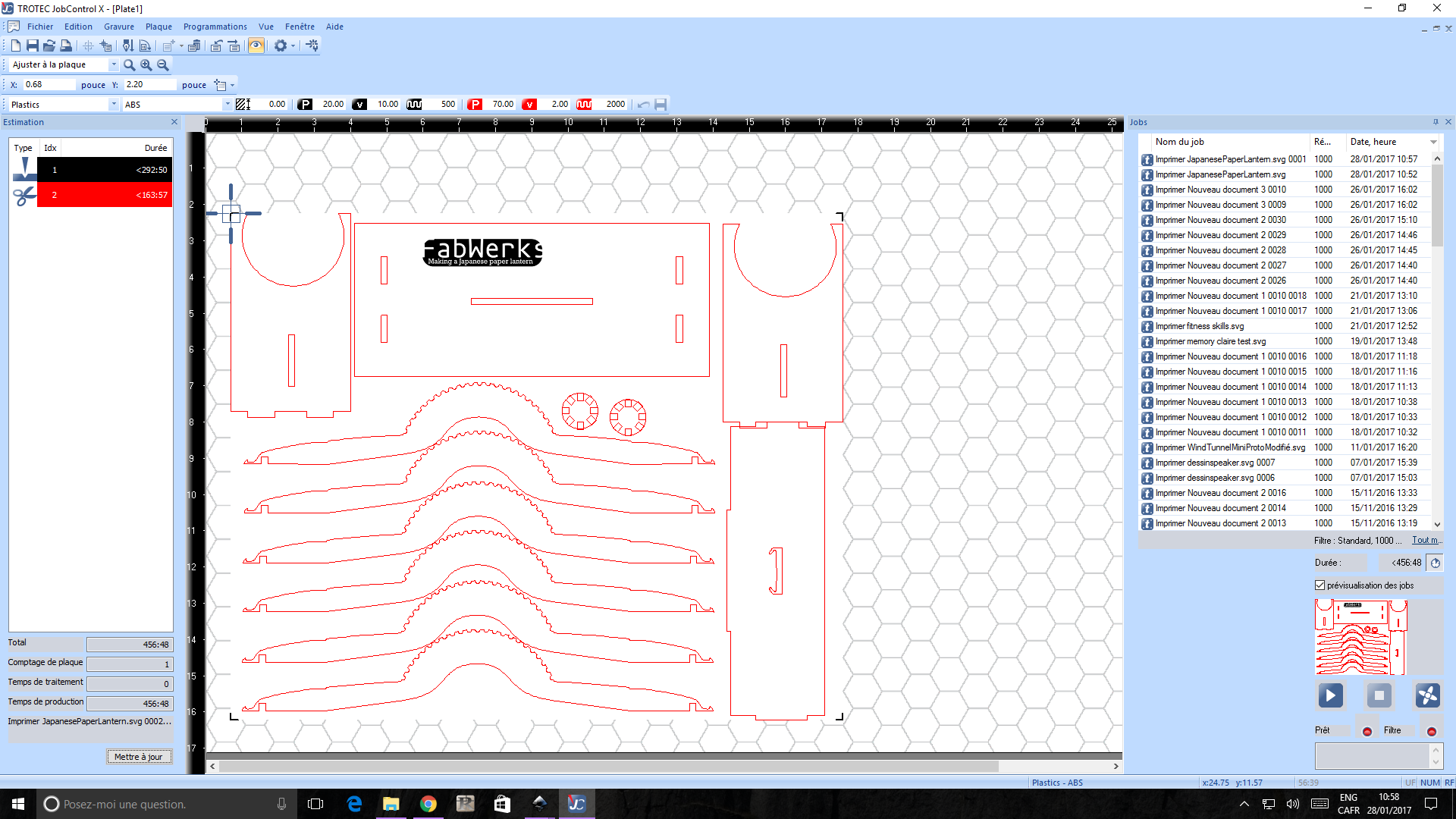Screen dimensions: 1456x819
Task: Click the black Power P icon
Action: (x=305, y=105)
